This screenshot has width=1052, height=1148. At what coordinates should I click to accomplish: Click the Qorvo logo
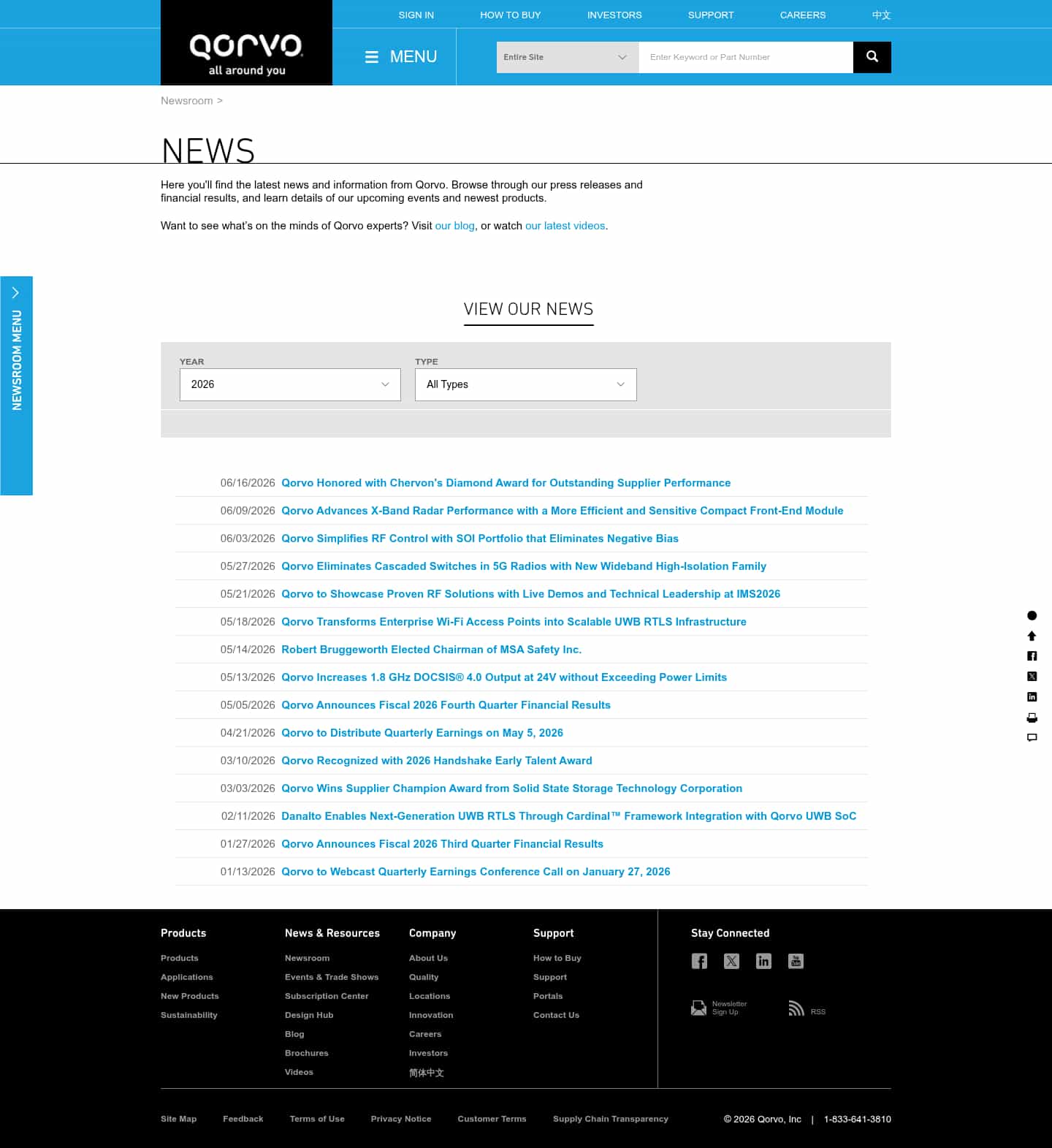click(x=246, y=43)
